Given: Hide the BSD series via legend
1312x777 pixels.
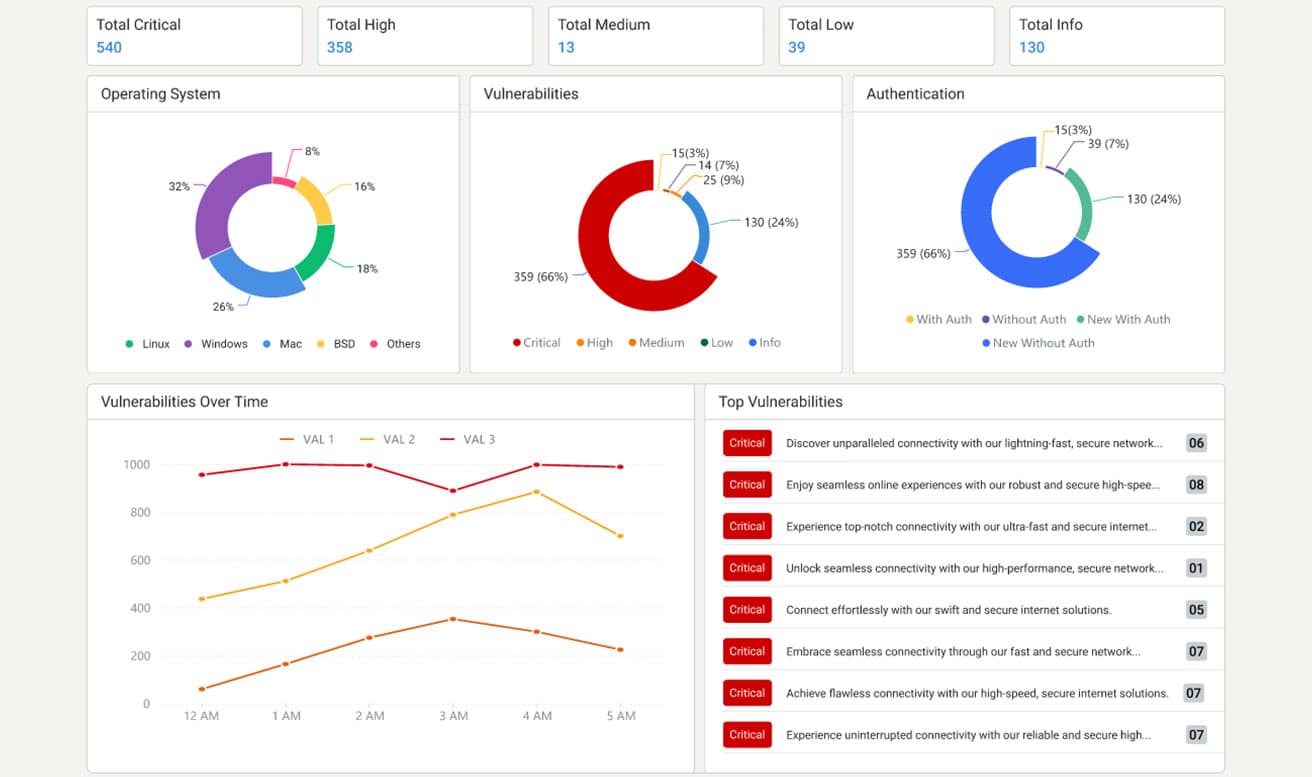Looking at the screenshot, I should (x=336, y=344).
